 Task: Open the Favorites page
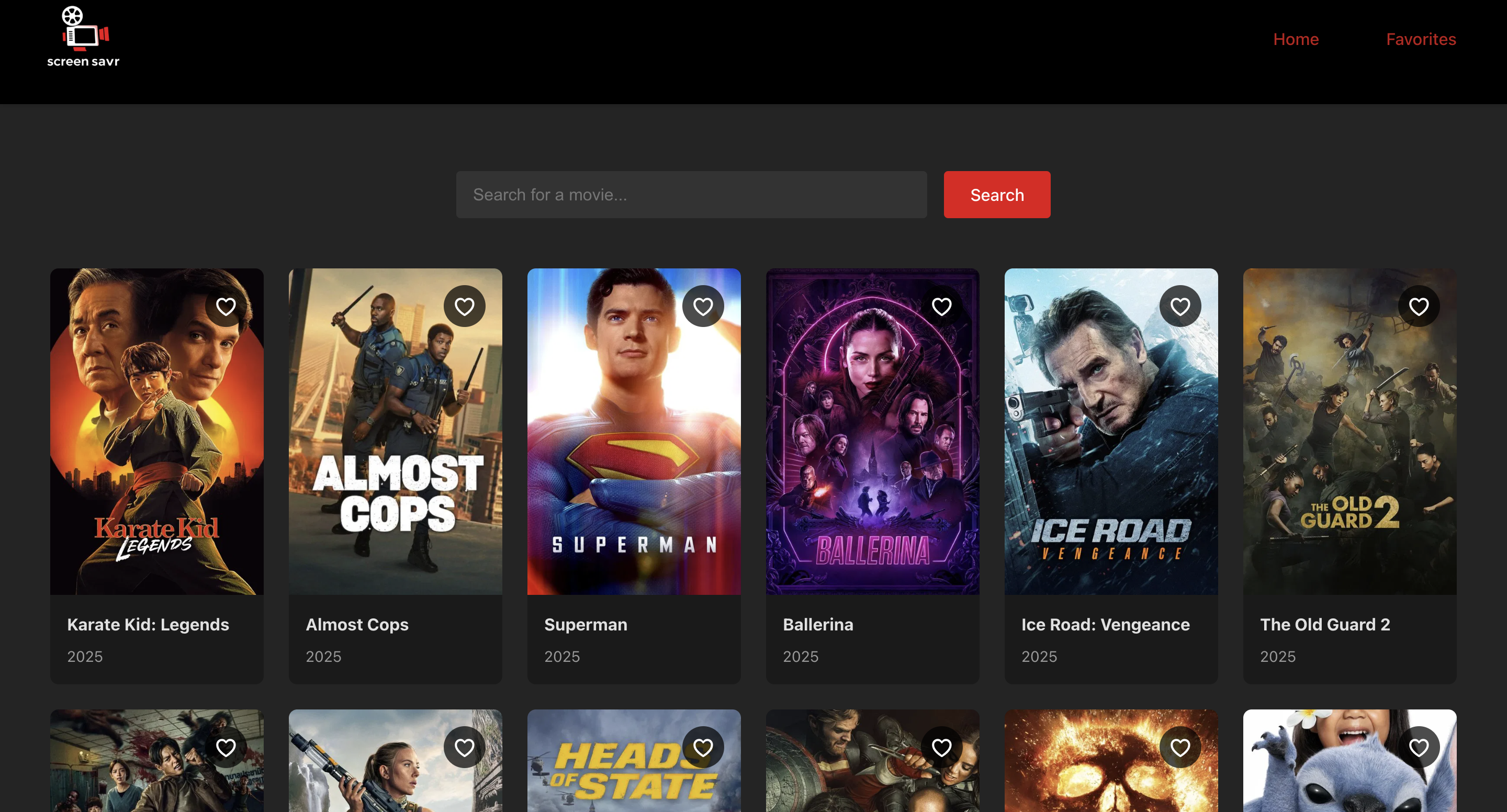(x=1421, y=39)
